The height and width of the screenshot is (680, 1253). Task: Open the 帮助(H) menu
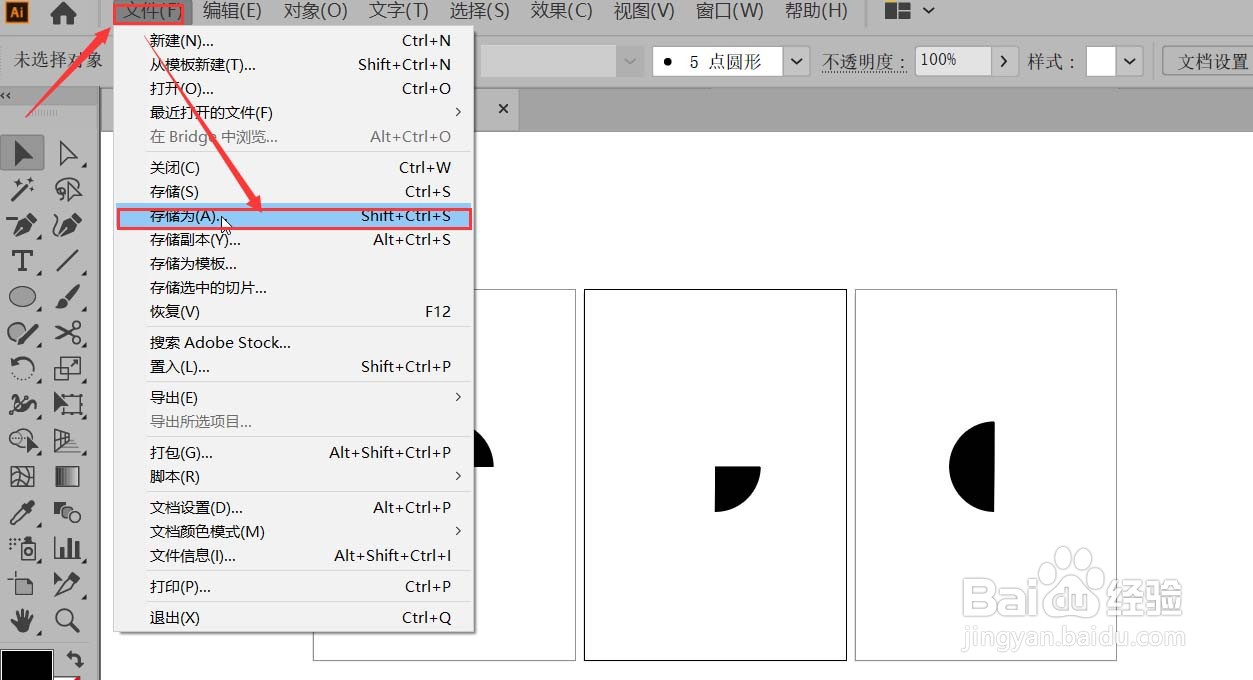816,12
